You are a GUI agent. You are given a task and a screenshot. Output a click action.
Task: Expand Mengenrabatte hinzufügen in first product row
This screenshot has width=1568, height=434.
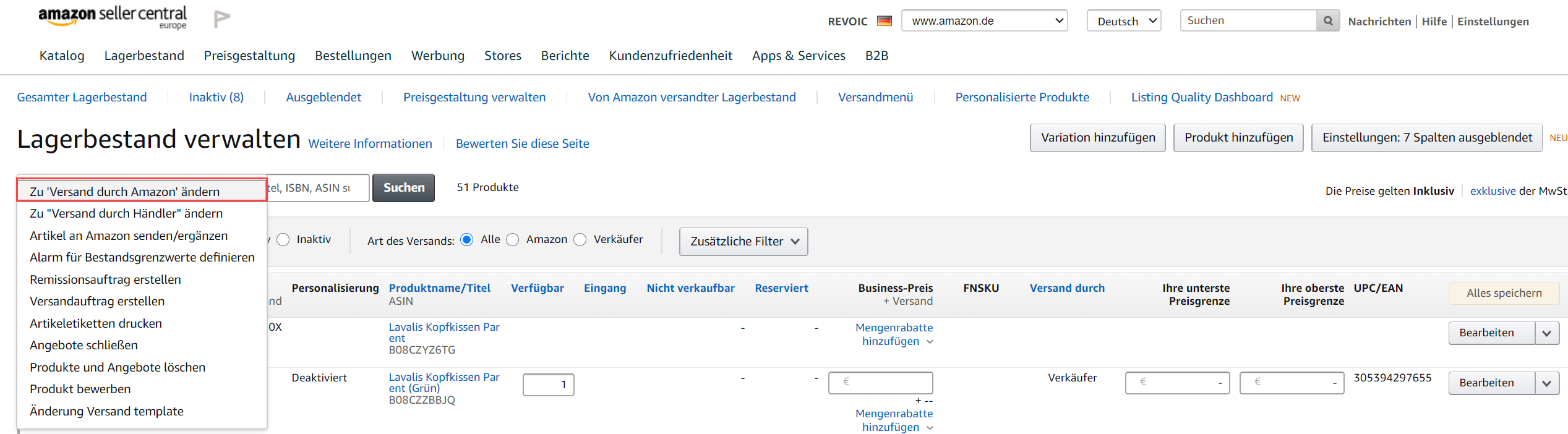coord(894,334)
